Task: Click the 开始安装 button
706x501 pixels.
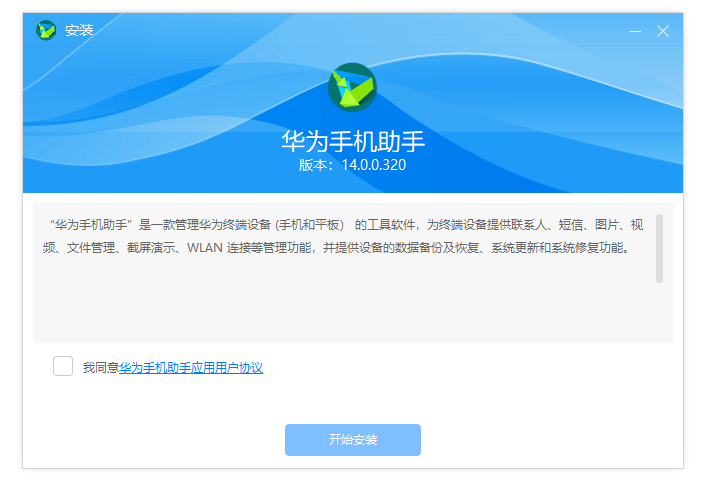Action: 353,440
